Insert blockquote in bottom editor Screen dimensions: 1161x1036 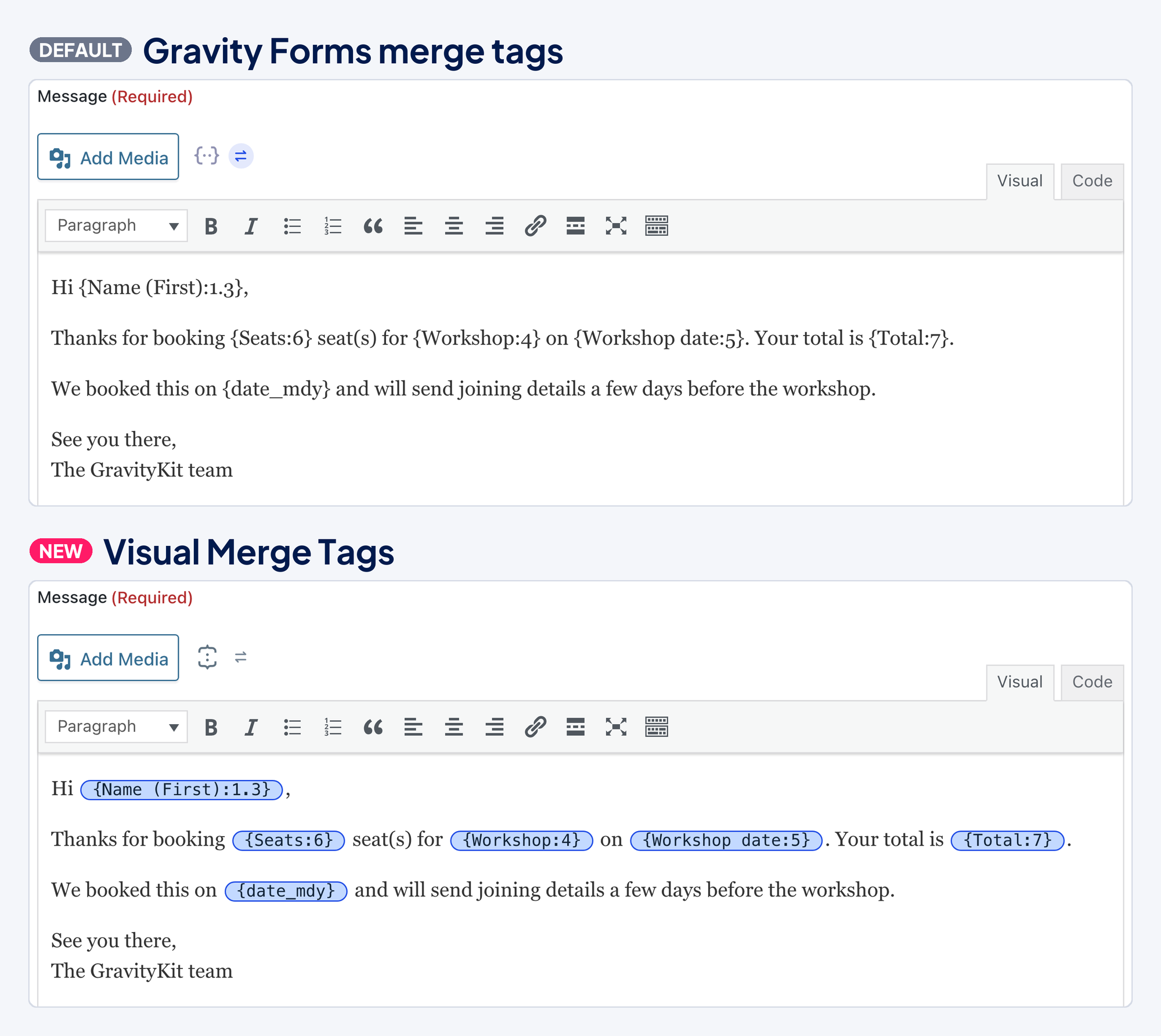coord(373,727)
